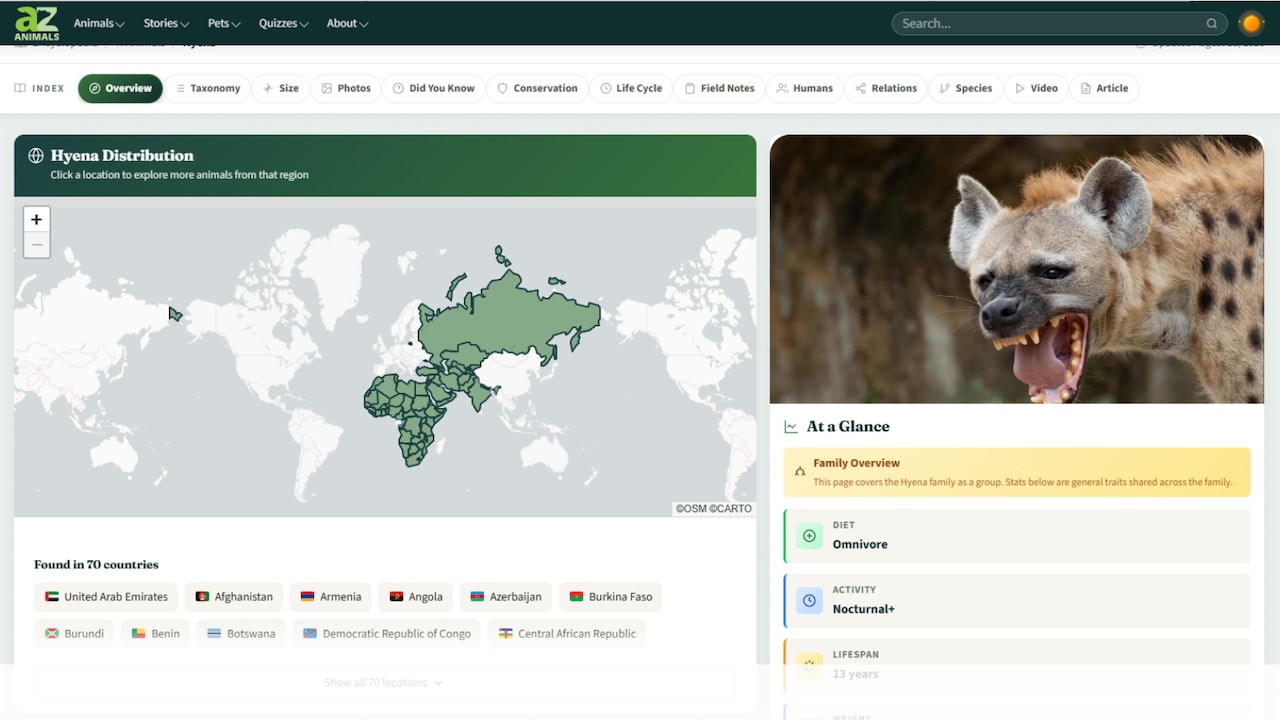Screen dimensions: 1280x720
Task: Select the Afghanistan country chip
Action: 234,597
